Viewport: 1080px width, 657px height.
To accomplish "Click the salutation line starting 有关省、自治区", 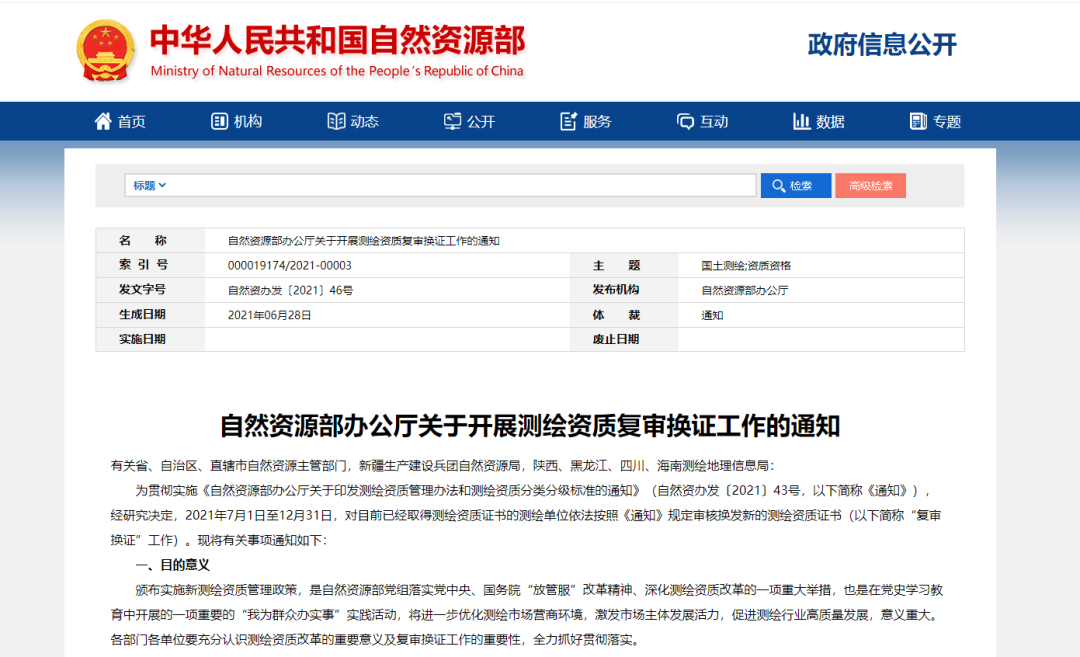I will click(442, 466).
